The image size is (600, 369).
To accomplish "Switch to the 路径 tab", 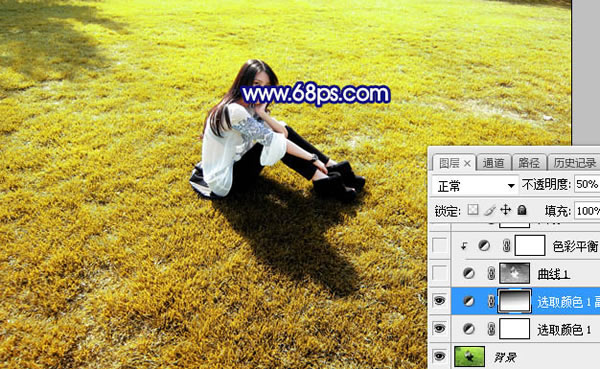I will tap(529, 163).
